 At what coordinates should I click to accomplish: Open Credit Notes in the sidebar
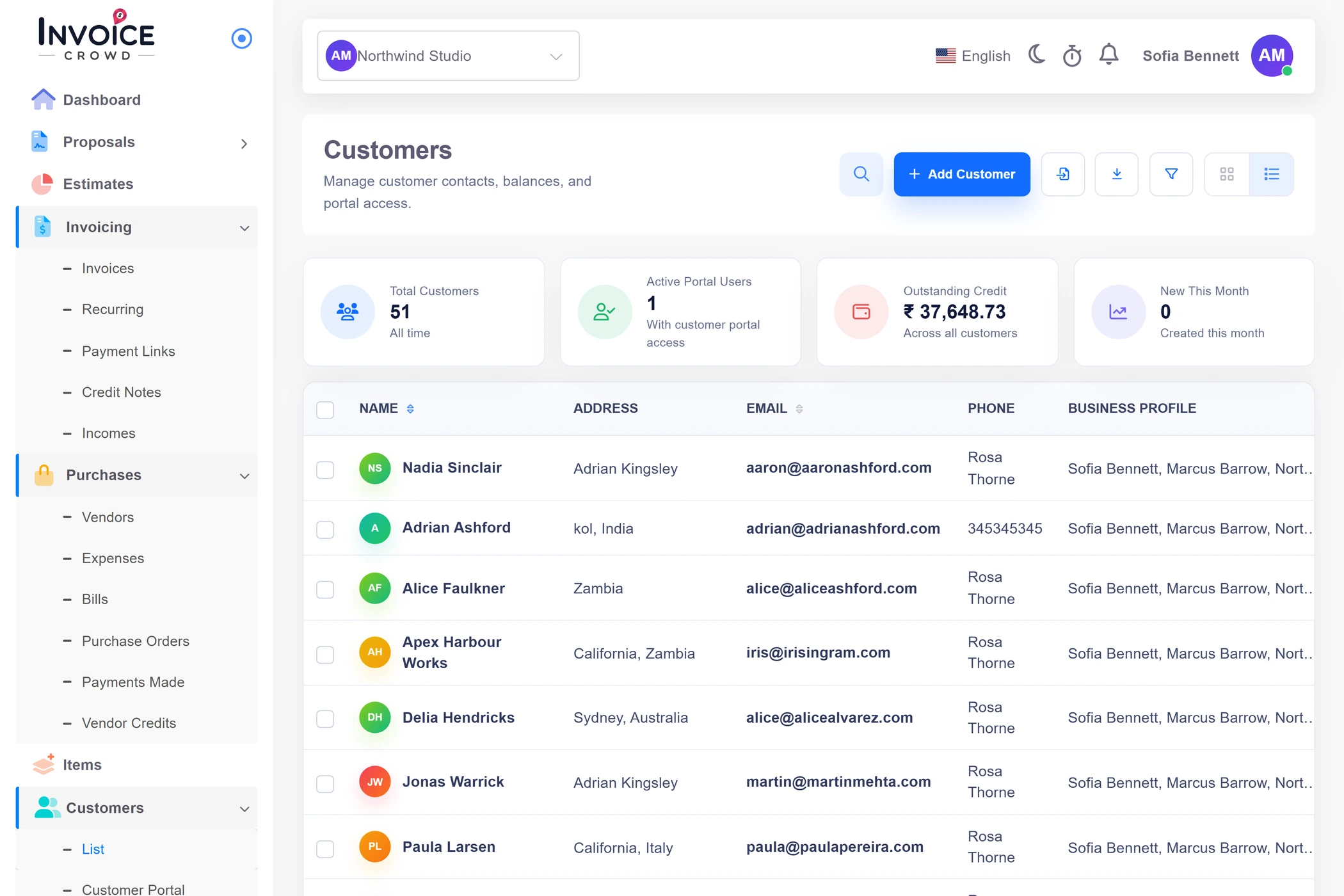click(122, 392)
